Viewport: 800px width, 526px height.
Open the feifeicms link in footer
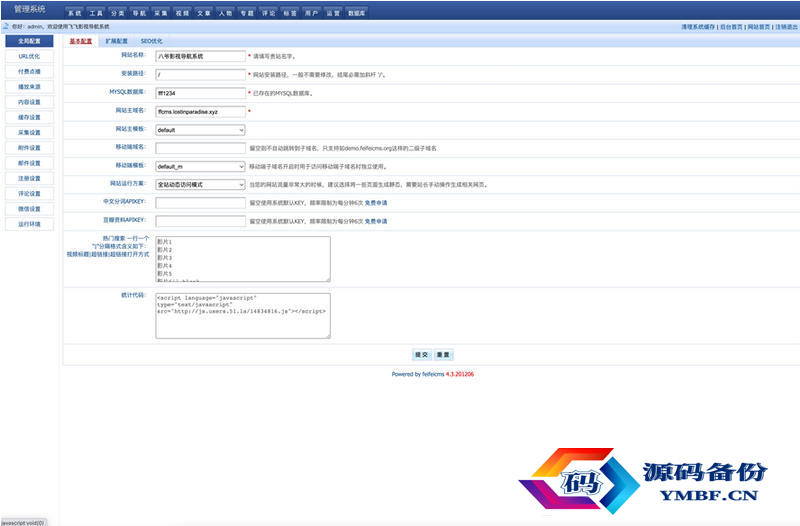click(x=433, y=374)
